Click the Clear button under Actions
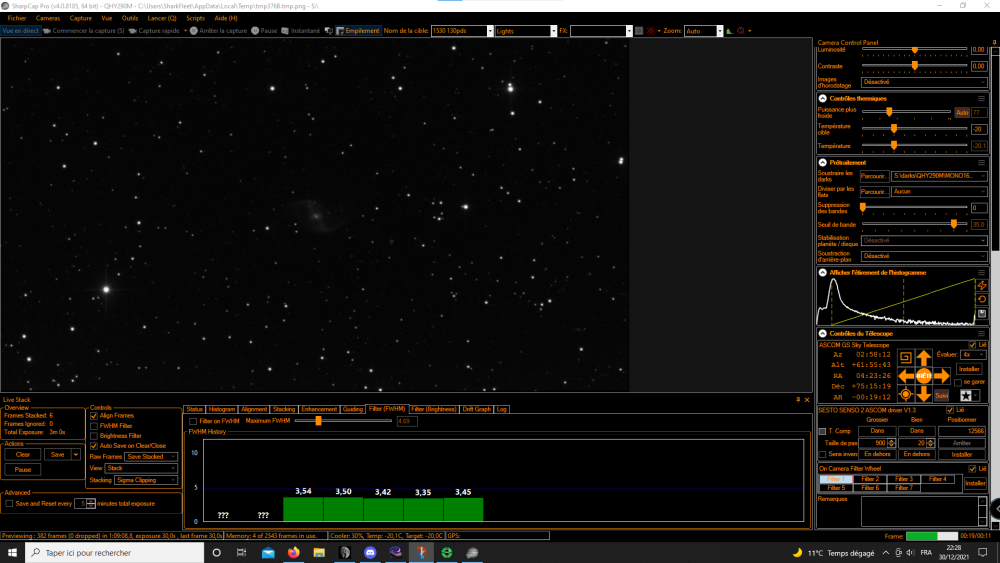This screenshot has width=1000, height=563. 23,455
